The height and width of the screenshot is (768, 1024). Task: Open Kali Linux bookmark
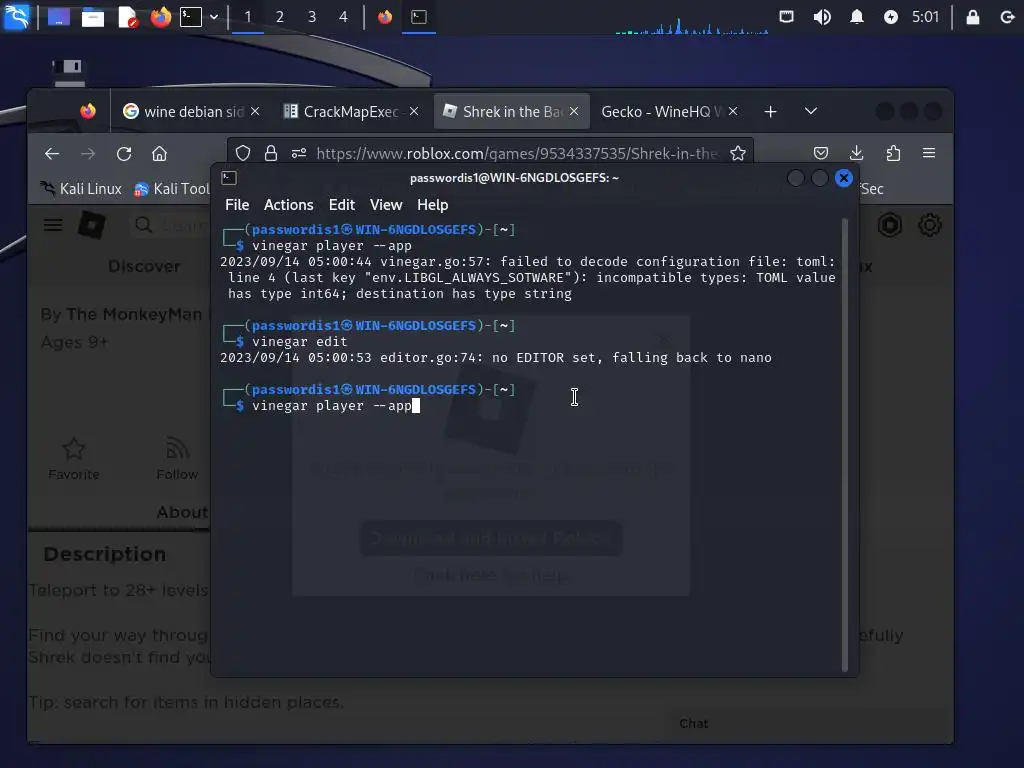pos(81,189)
